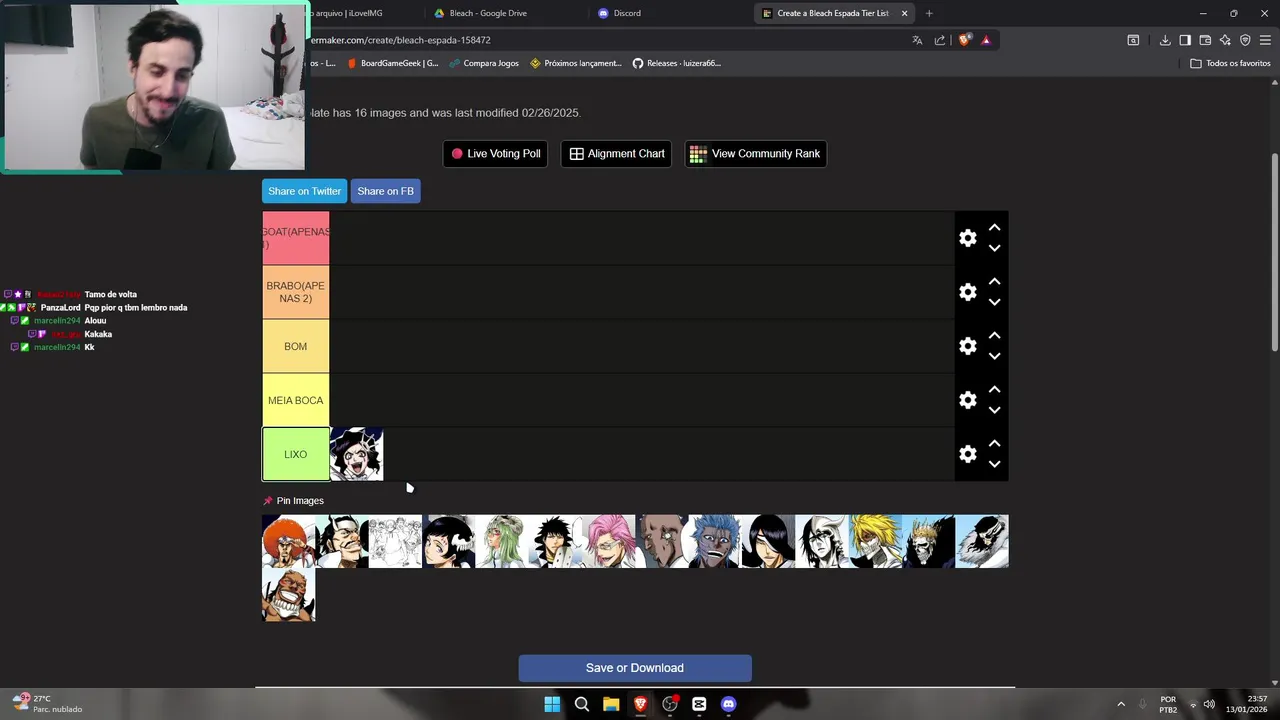Pick the blonde-haired character thumbnail
This screenshot has width=1280, height=720.
click(875, 541)
